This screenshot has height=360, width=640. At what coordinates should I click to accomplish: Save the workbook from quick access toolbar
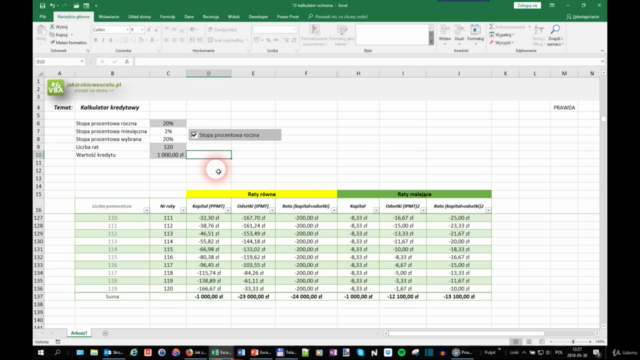[x=42, y=6]
